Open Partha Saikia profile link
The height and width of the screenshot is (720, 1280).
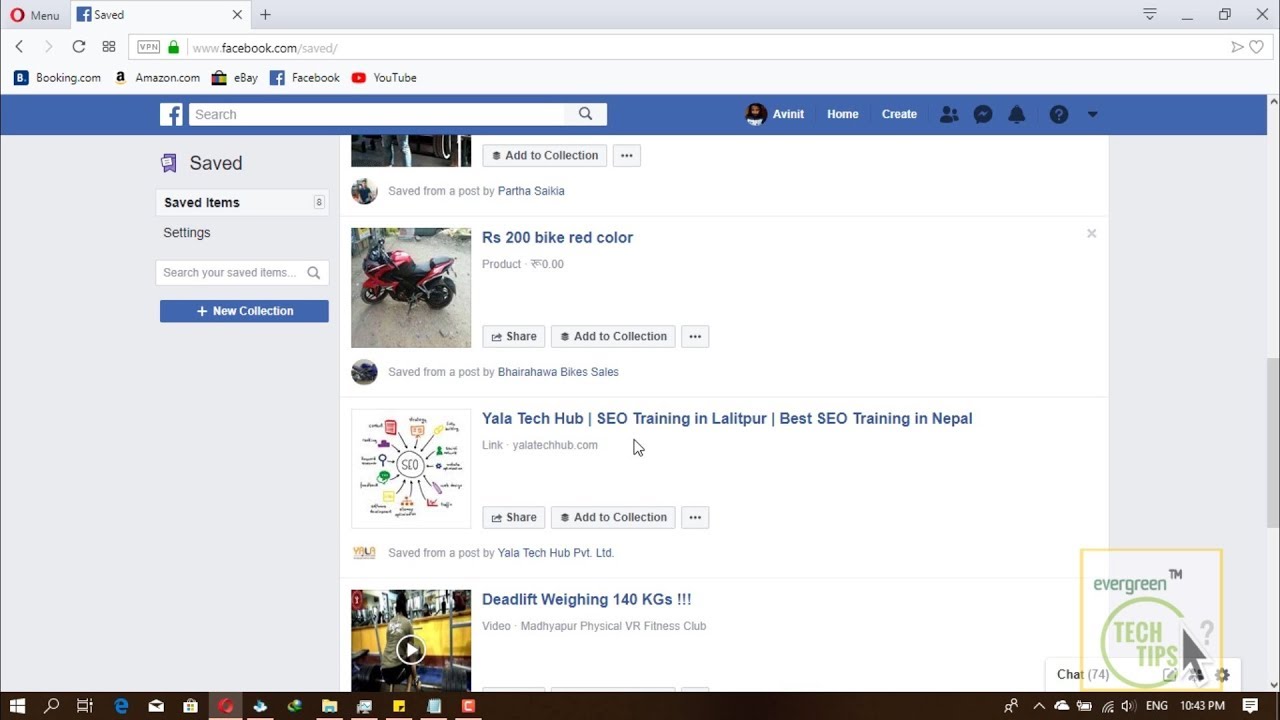point(531,191)
